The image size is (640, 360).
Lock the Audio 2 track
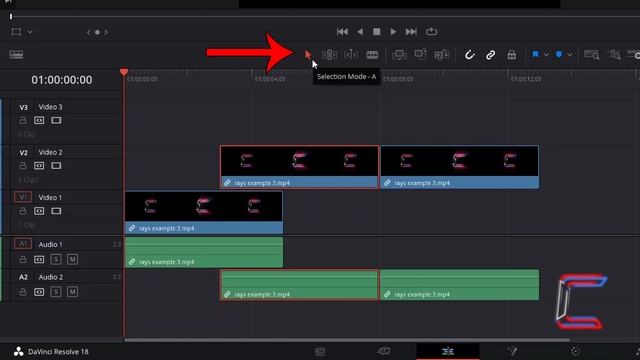coord(23,292)
